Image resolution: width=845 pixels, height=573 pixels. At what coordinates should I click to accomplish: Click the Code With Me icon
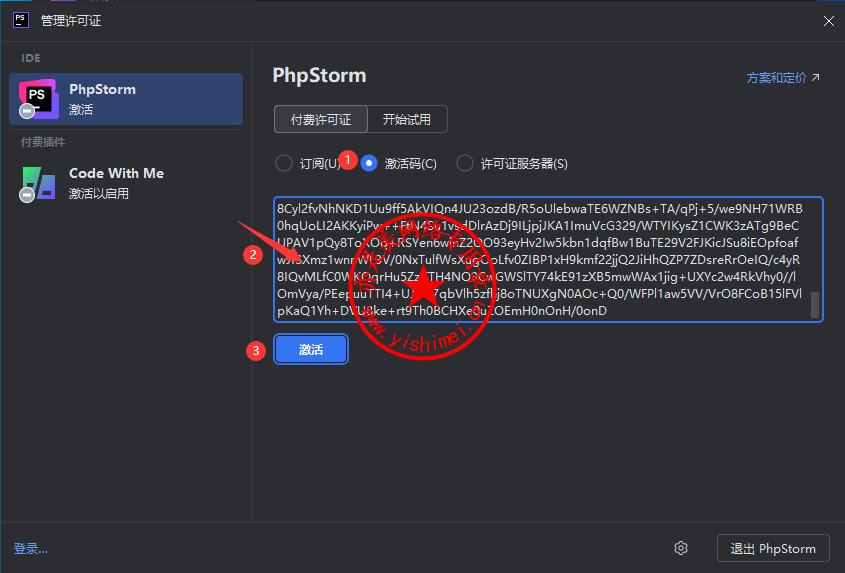pyautogui.click(x=38, y=184)
